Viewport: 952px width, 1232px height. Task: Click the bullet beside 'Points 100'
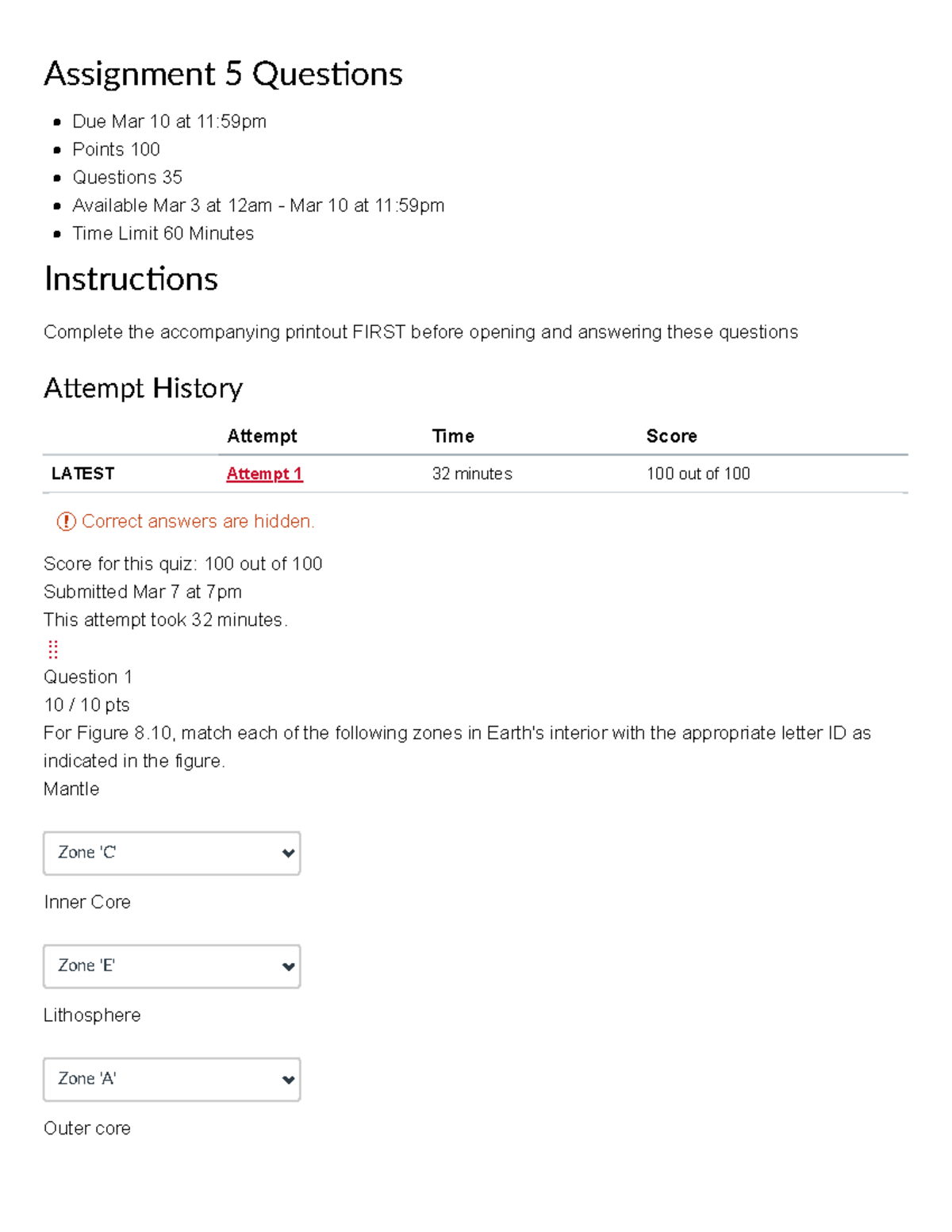click(x=56, y=151)
